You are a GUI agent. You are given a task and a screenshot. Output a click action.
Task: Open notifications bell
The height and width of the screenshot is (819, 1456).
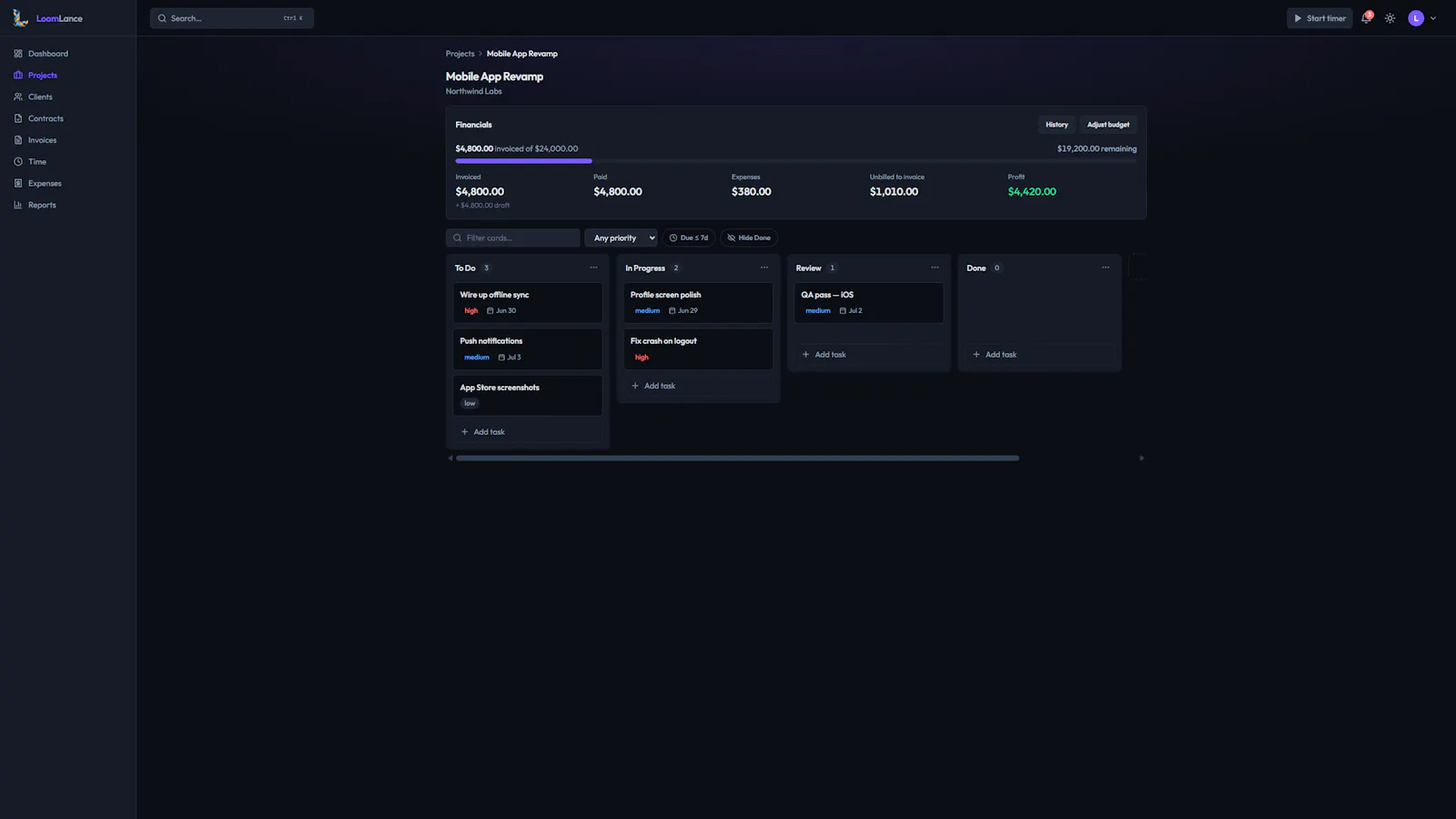pyautogui.click(x=1366, y=18)
